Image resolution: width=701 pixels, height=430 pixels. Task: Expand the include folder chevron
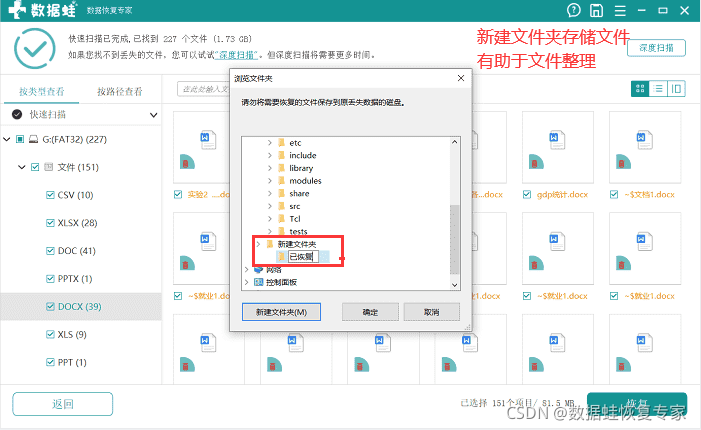tap(270, 155)
